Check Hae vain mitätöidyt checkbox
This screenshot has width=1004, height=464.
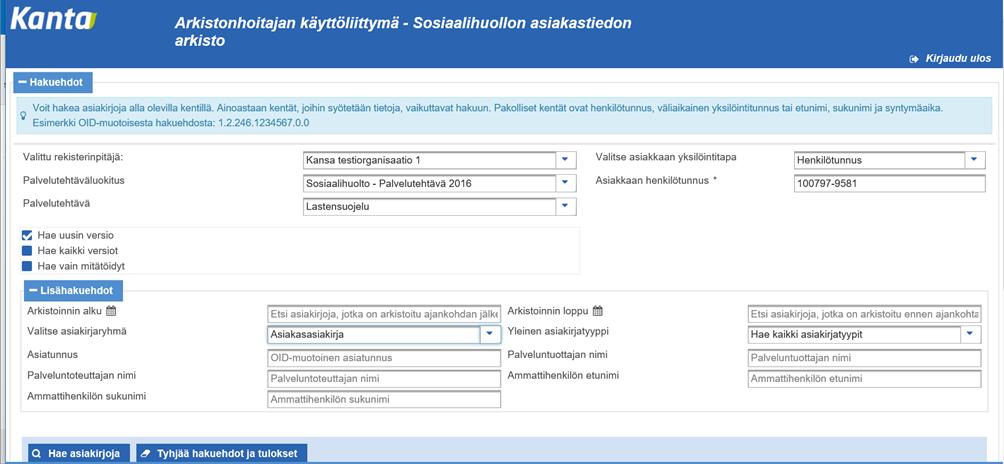[x=27, y=266]
